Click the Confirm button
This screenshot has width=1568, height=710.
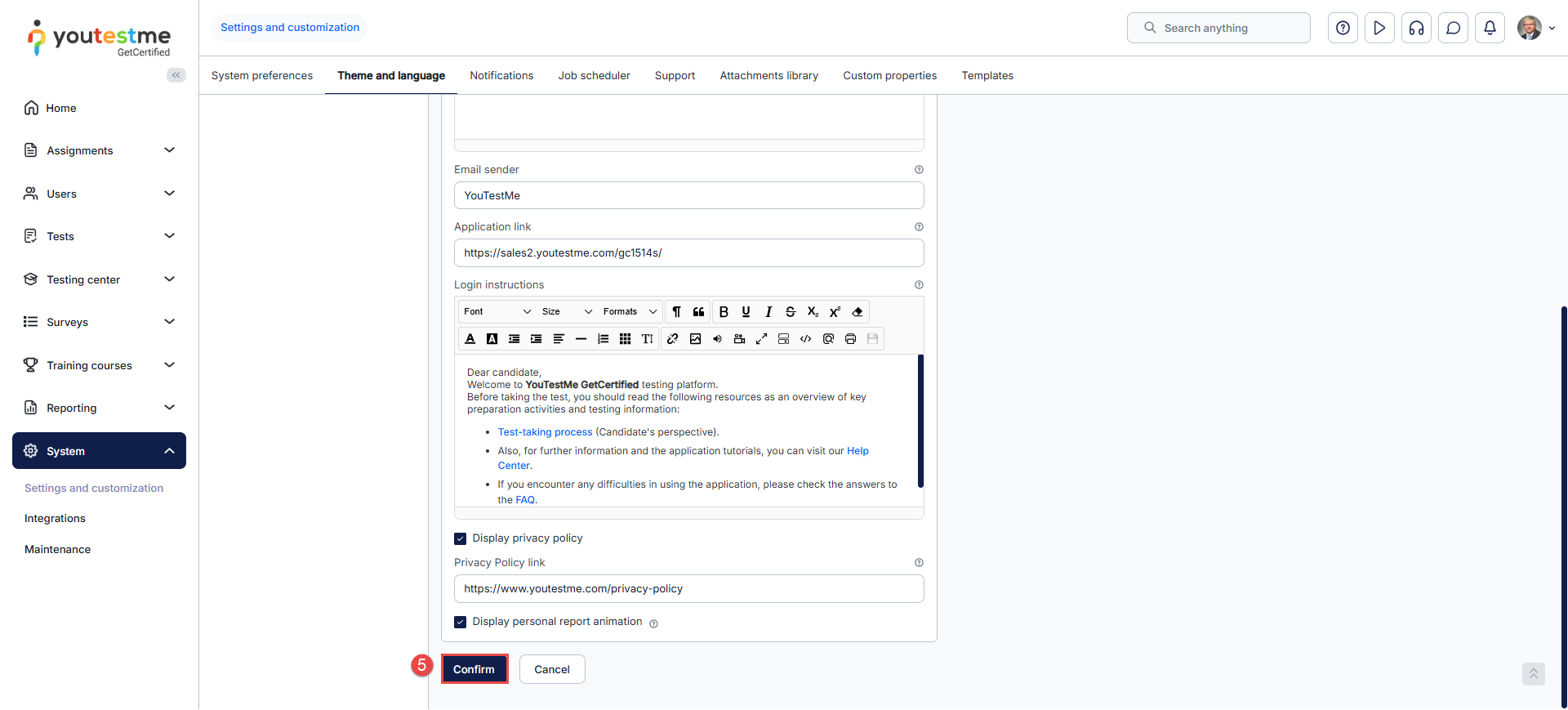474,669
